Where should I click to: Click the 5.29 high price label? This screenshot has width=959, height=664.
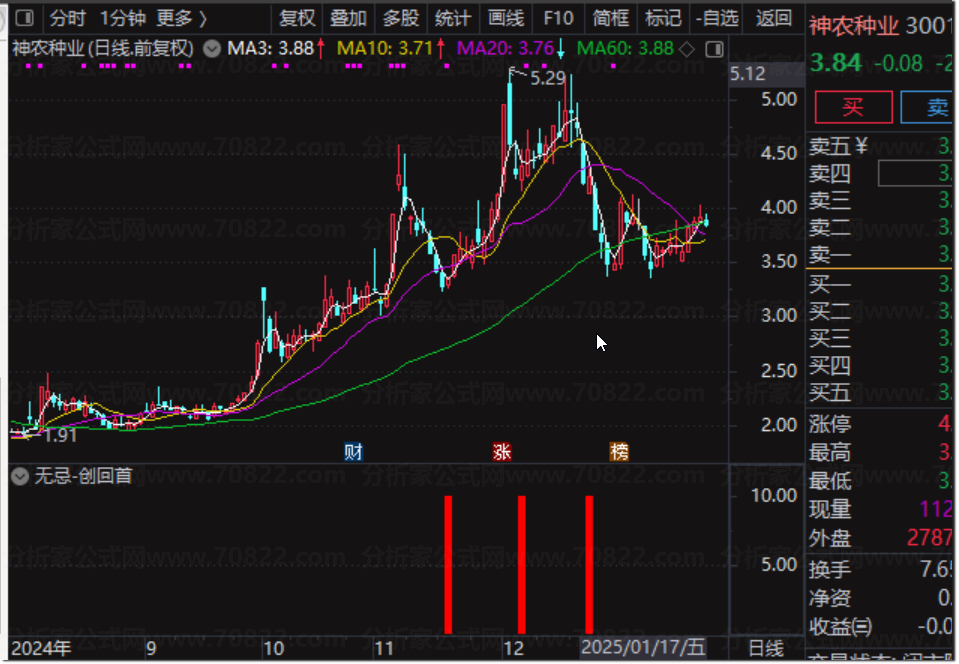pyautogui.click(x=548, y=78)
